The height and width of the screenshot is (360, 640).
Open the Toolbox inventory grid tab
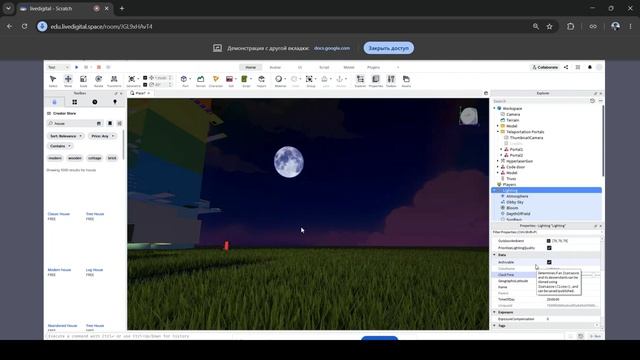[x=74, y=102]
